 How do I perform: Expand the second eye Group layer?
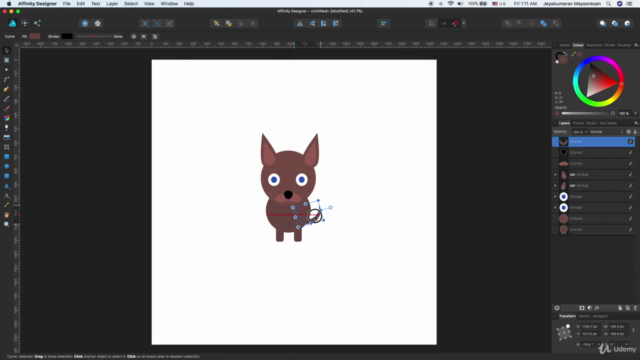555,208
